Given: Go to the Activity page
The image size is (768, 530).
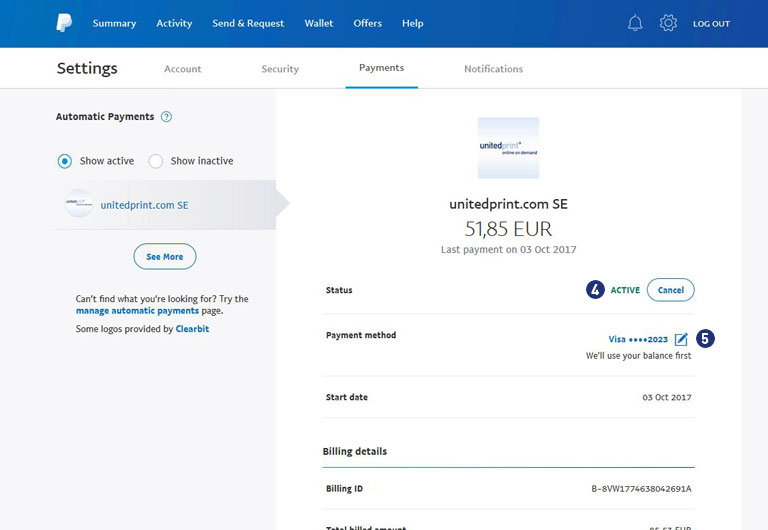Looking at the screenshot, I should 174,23.
